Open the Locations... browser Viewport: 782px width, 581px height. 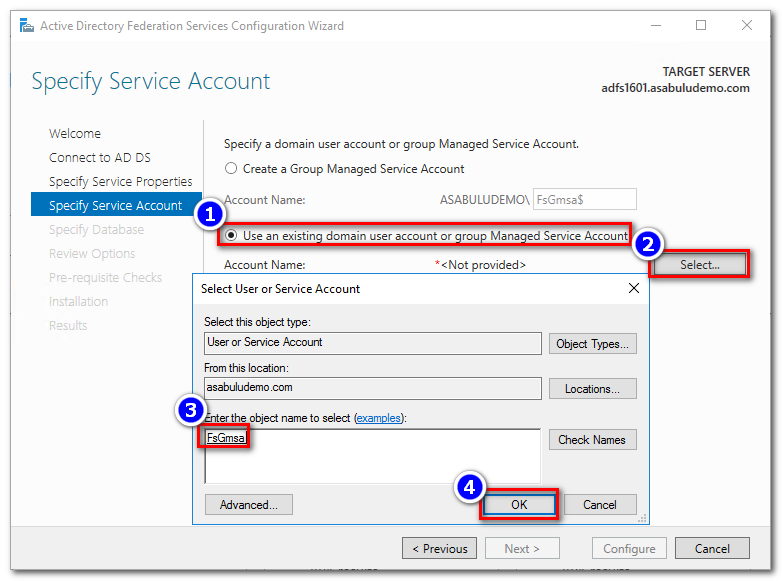point(592,388)
